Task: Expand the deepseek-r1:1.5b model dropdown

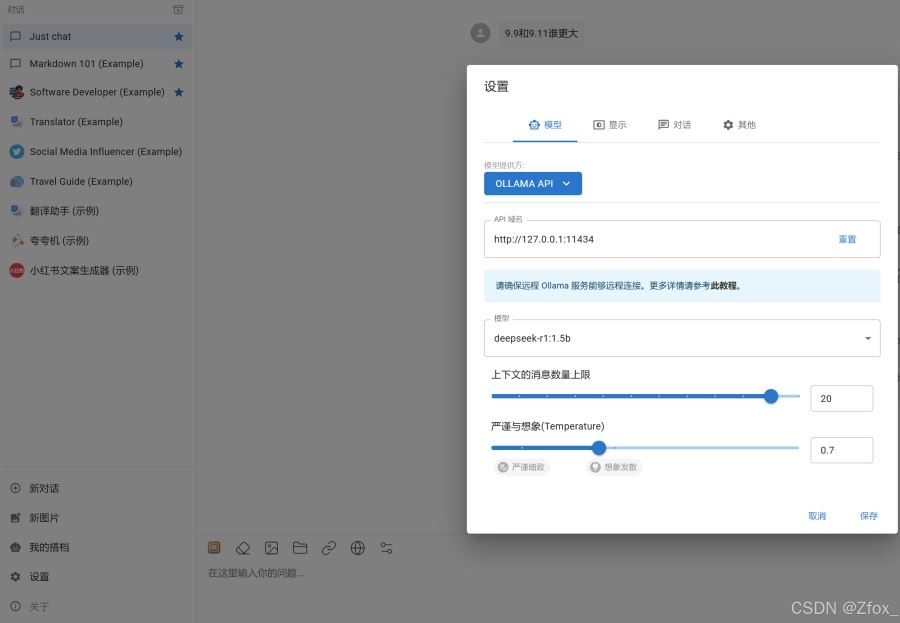Action: click(x=866, y=338)
